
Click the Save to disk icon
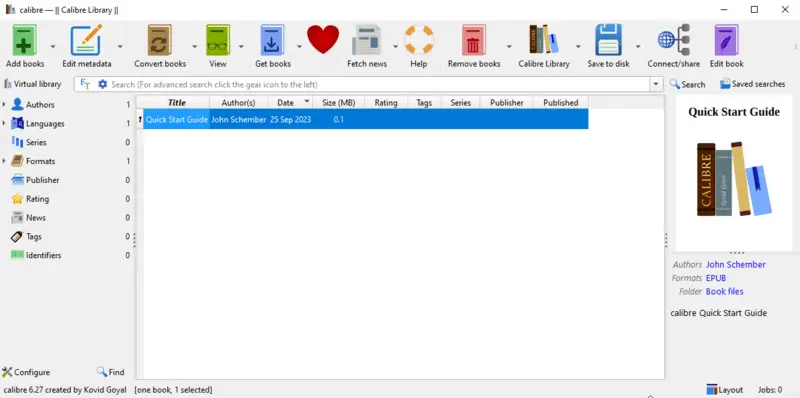(608, 40)
